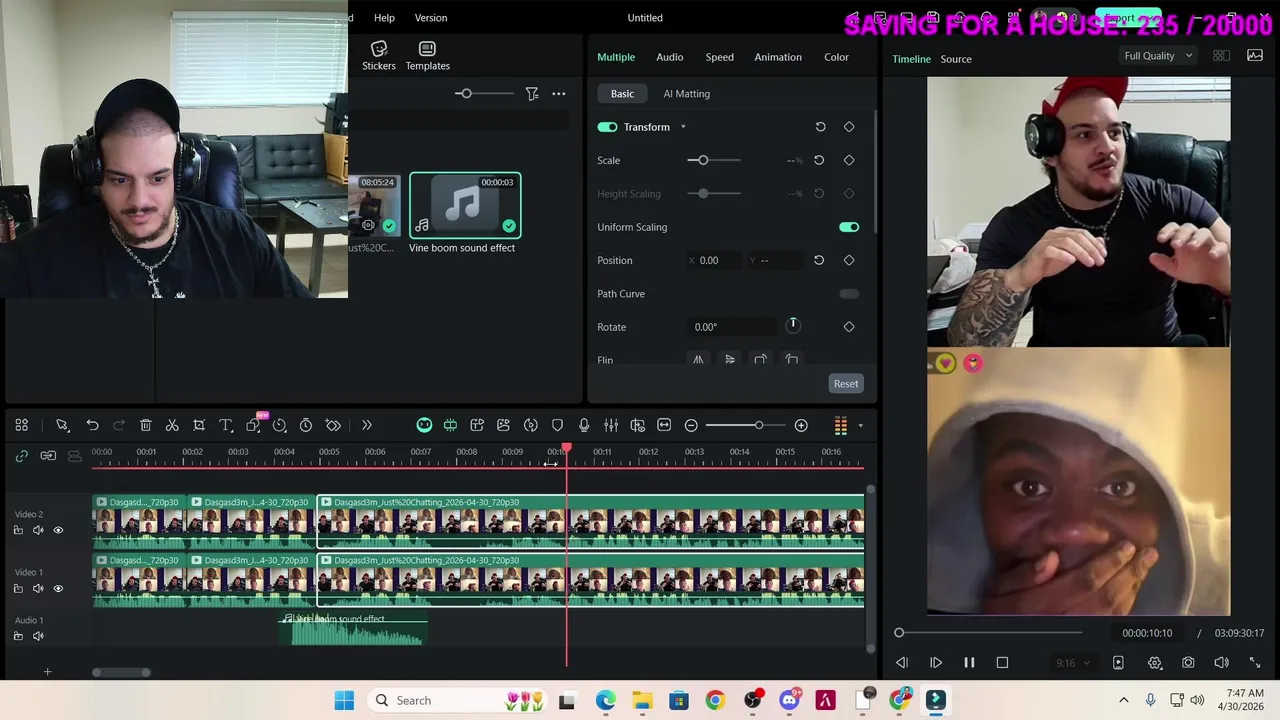Toggle the Transform switch
Viewport: 1280px width, 720px height.
pyautogui.click(x=607, y=127)
